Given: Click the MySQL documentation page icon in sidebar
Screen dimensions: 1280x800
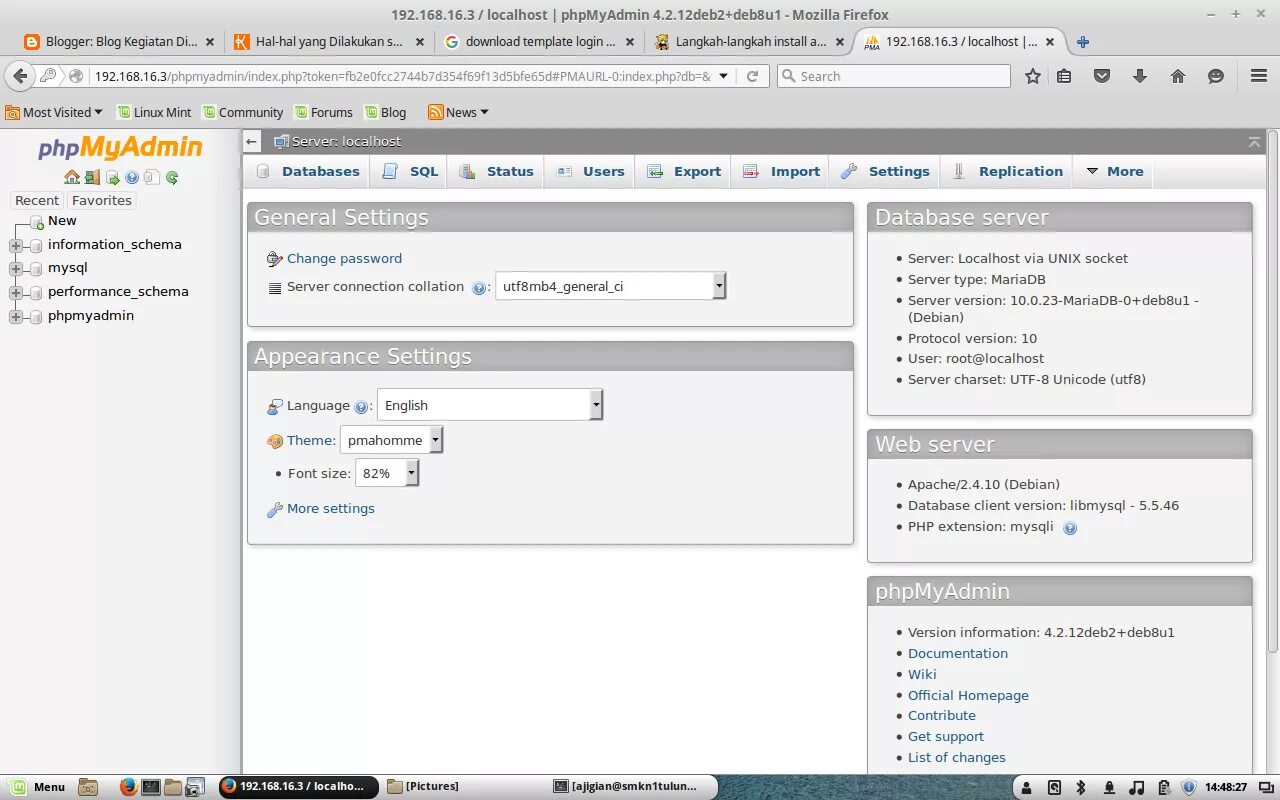Looking at the screenshot, I should 152,177.
